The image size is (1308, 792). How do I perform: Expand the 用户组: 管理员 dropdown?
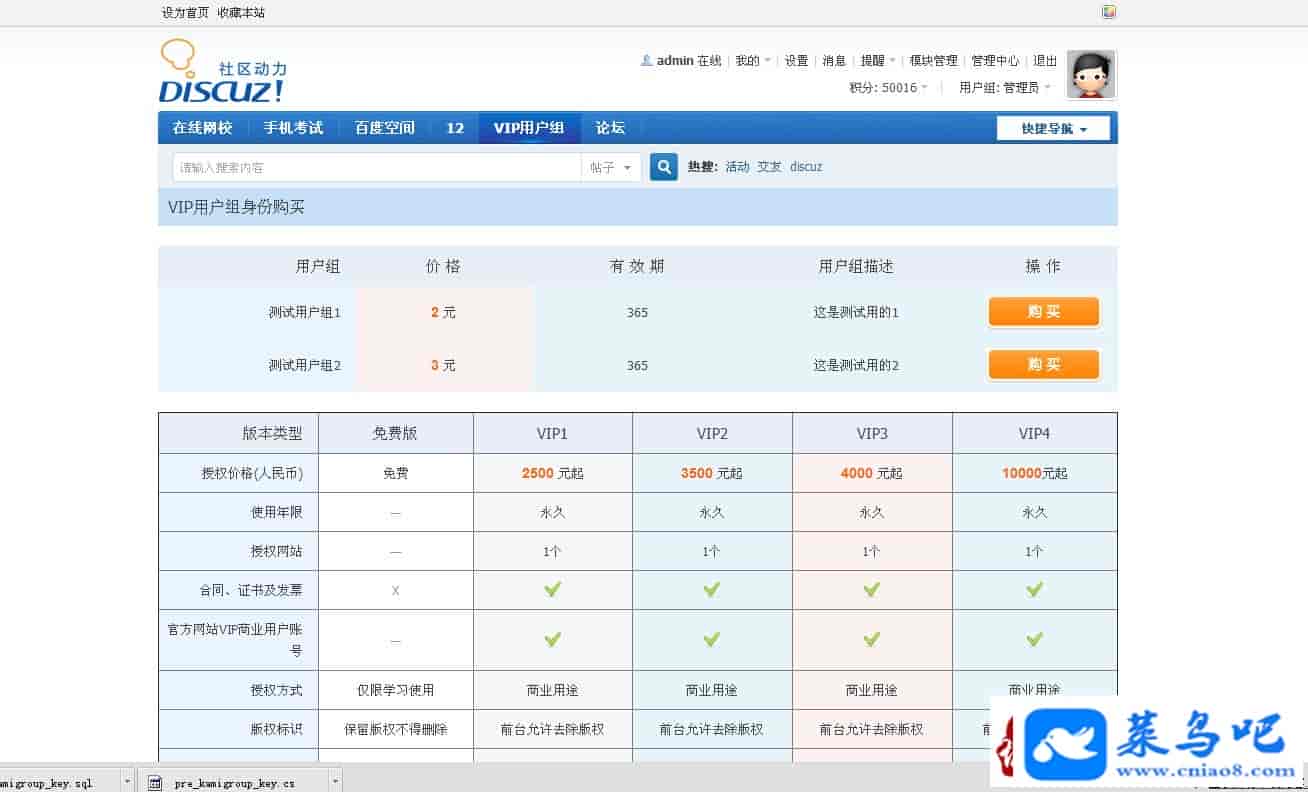[1004, 88]
